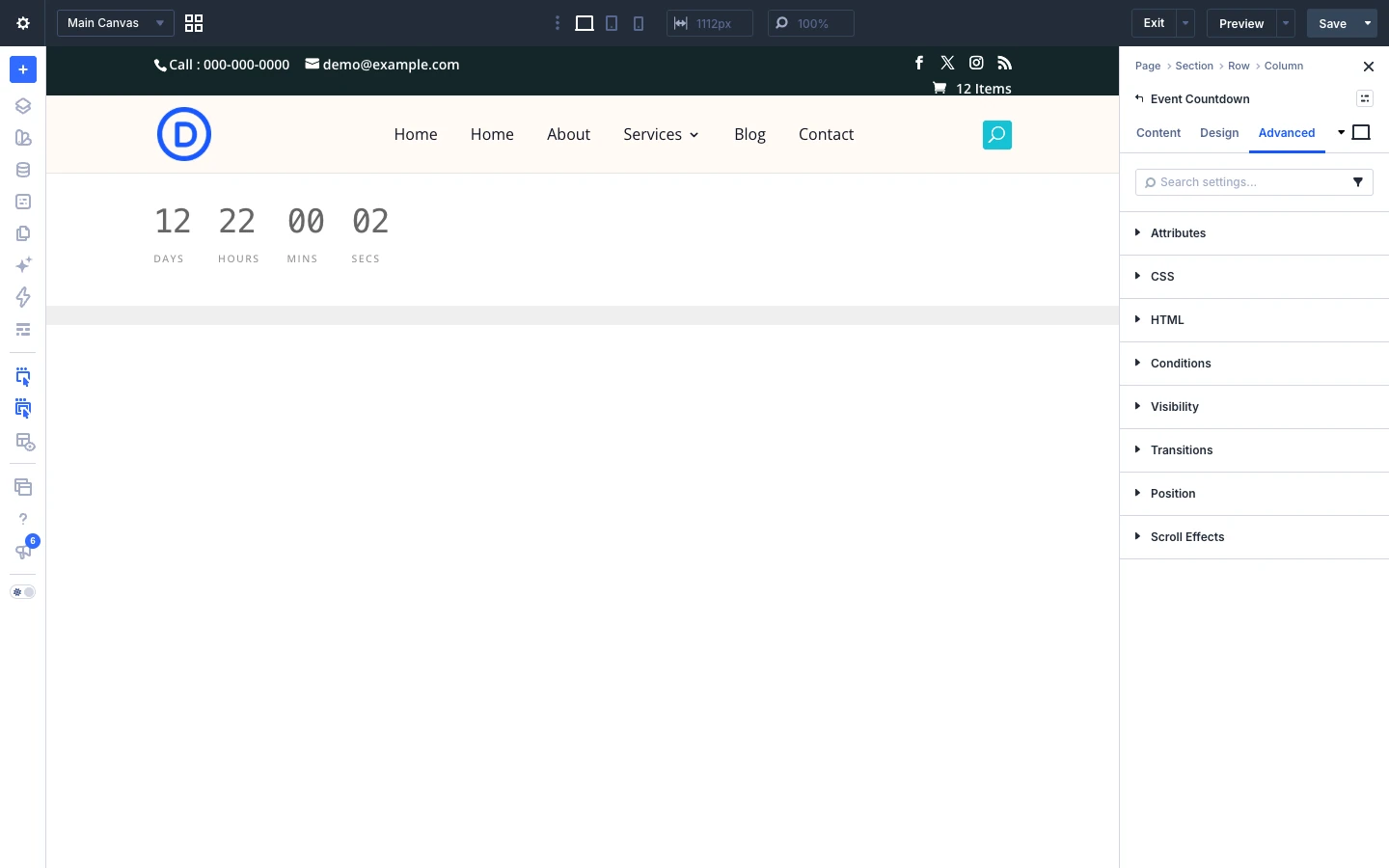Expand the Attributes section
This screenshot has width=1389, height=868.
[1254, 233]
